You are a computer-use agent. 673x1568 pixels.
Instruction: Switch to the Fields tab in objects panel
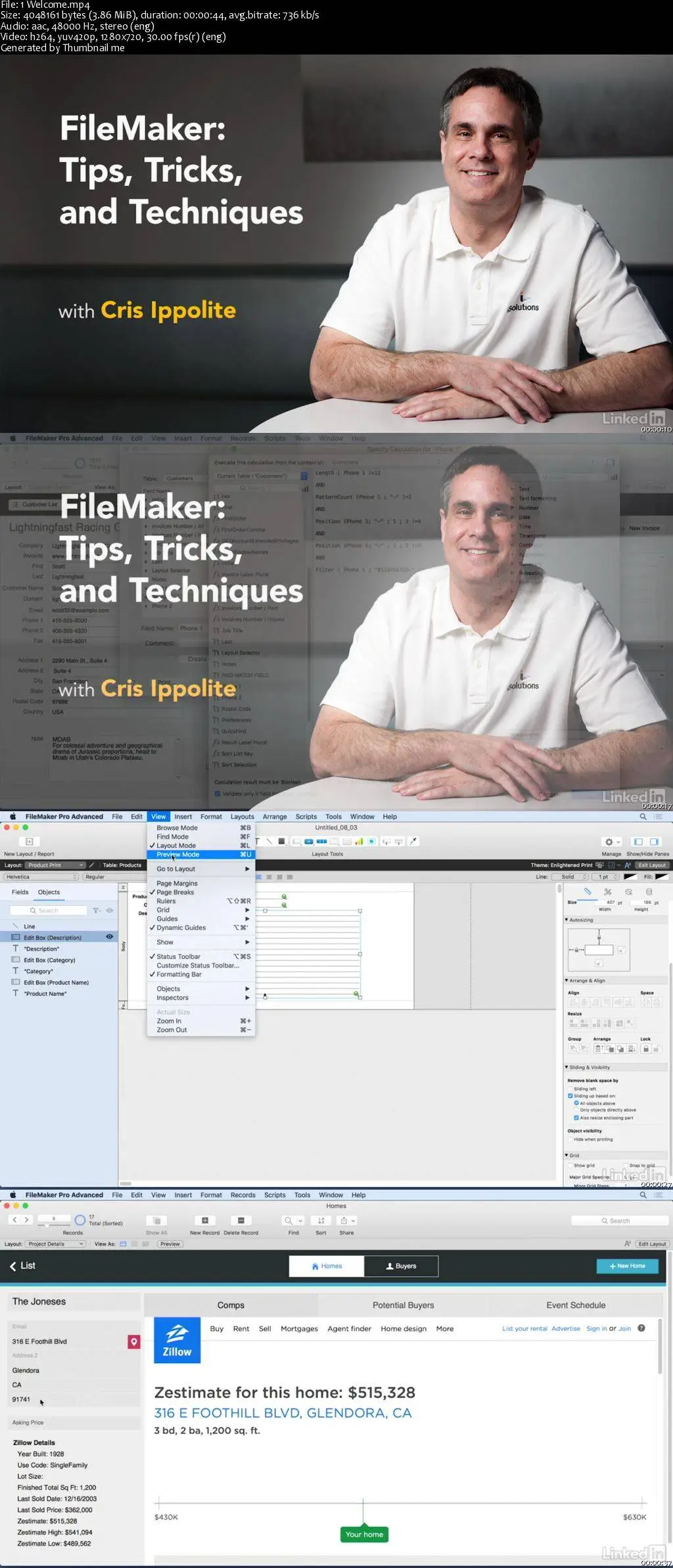(x=20, y=891)
